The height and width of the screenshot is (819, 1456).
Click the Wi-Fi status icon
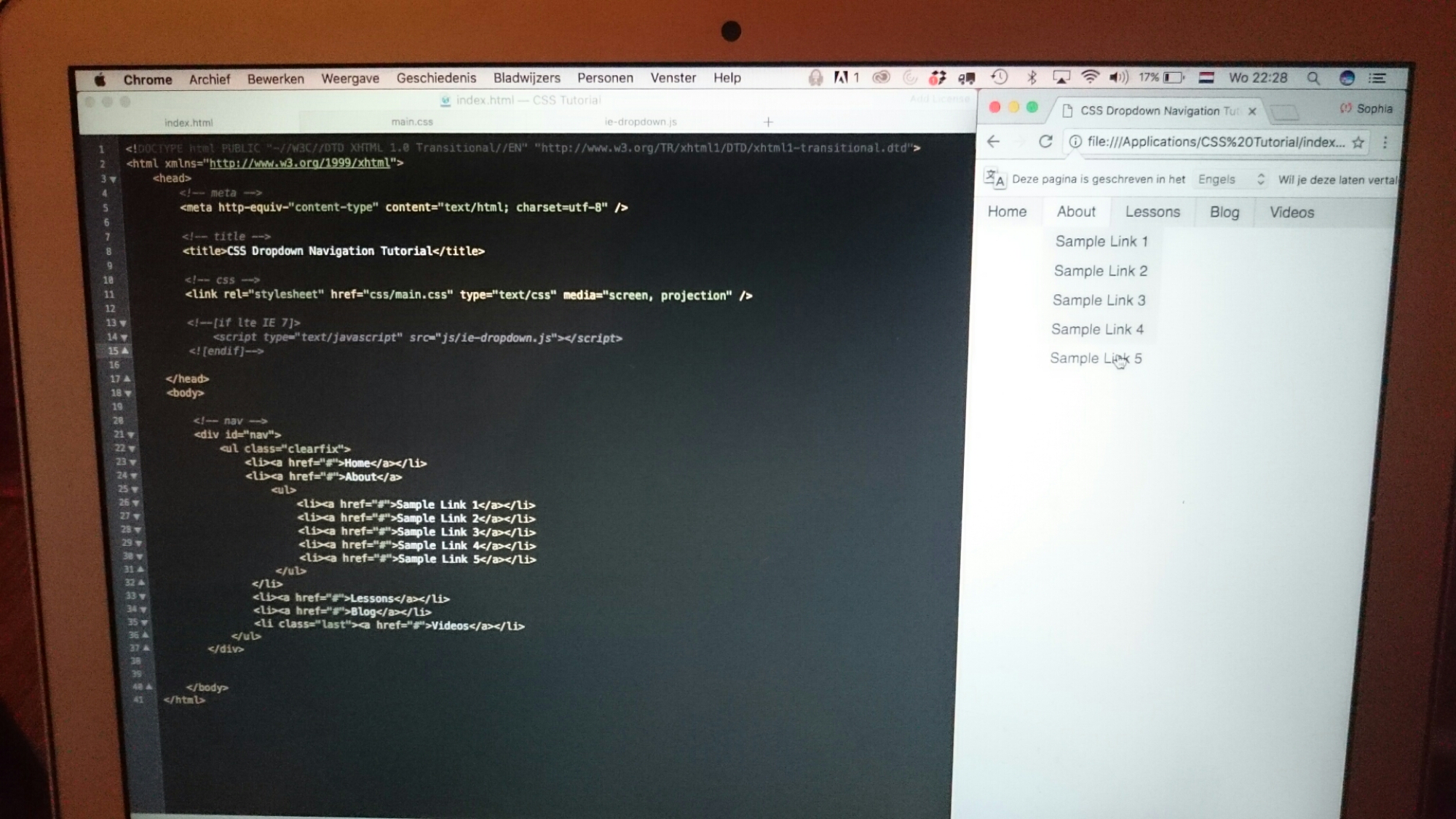click(1090, 77)
